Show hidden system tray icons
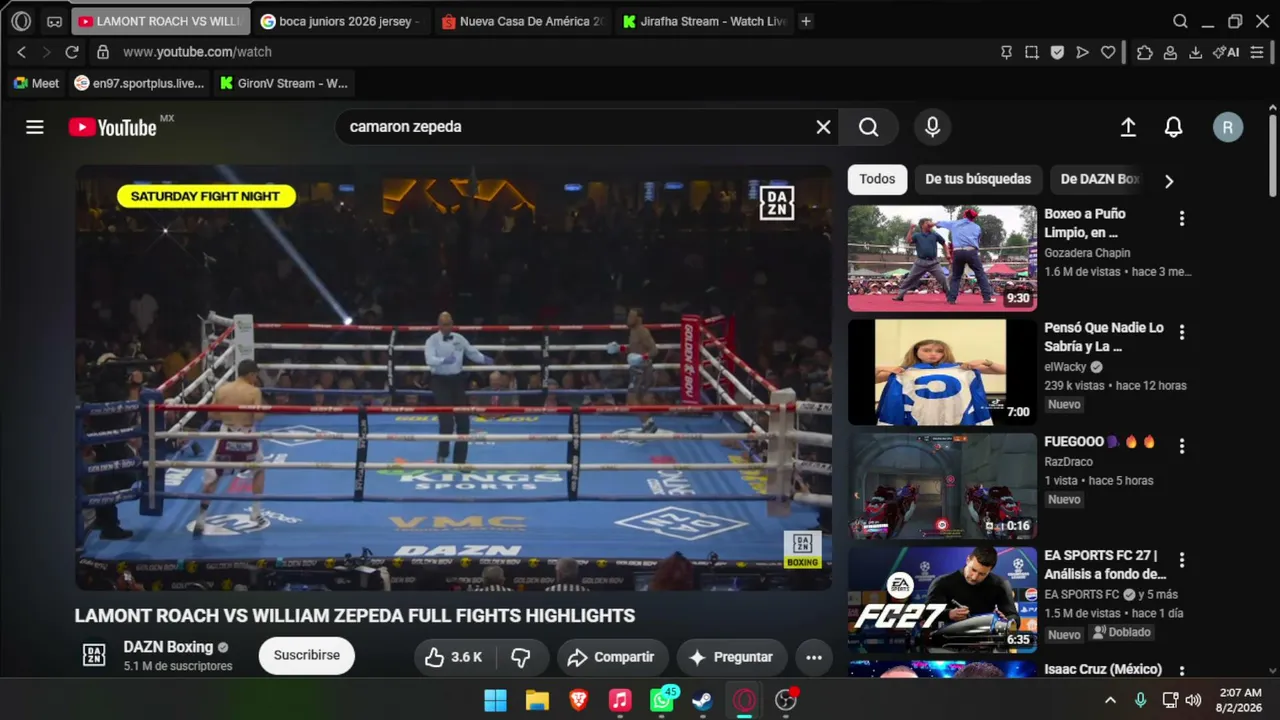The width and height of the screenshot is (1280, 720). click(x=1110, y=700)
